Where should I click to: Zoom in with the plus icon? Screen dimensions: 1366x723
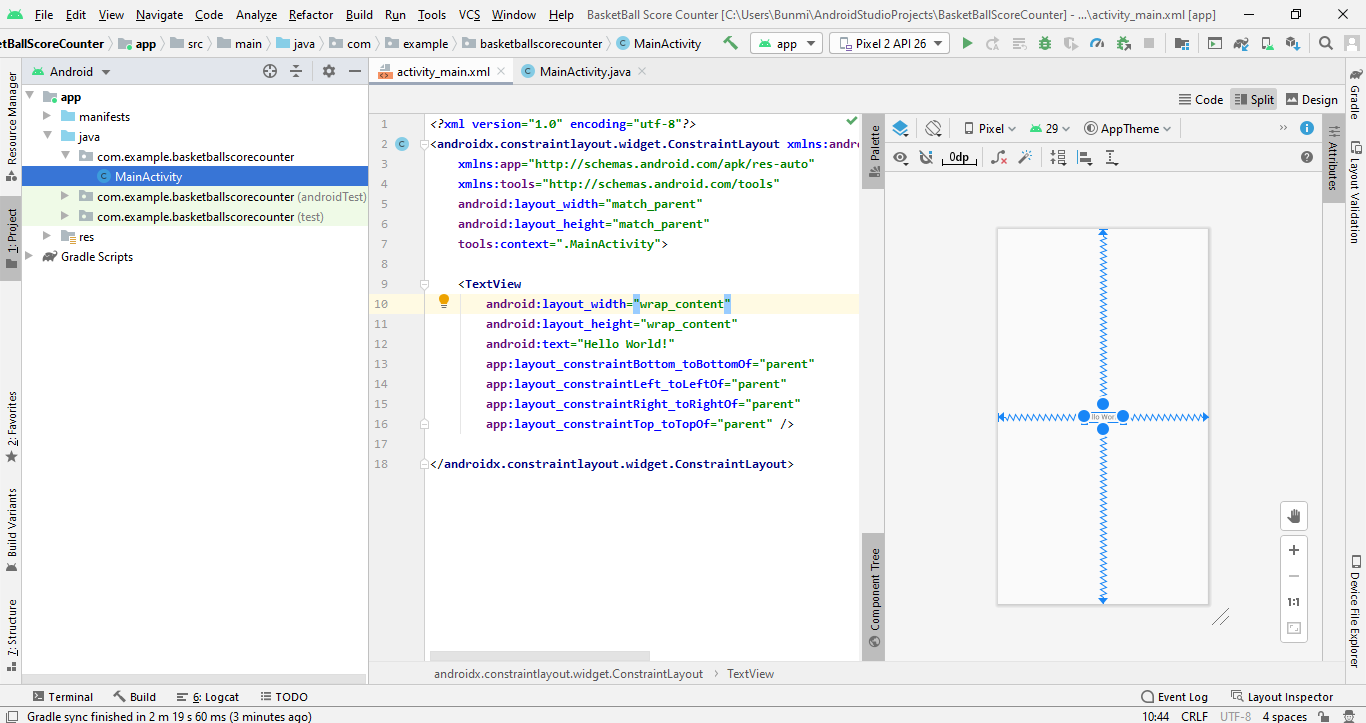click(x=1294, y=550)
